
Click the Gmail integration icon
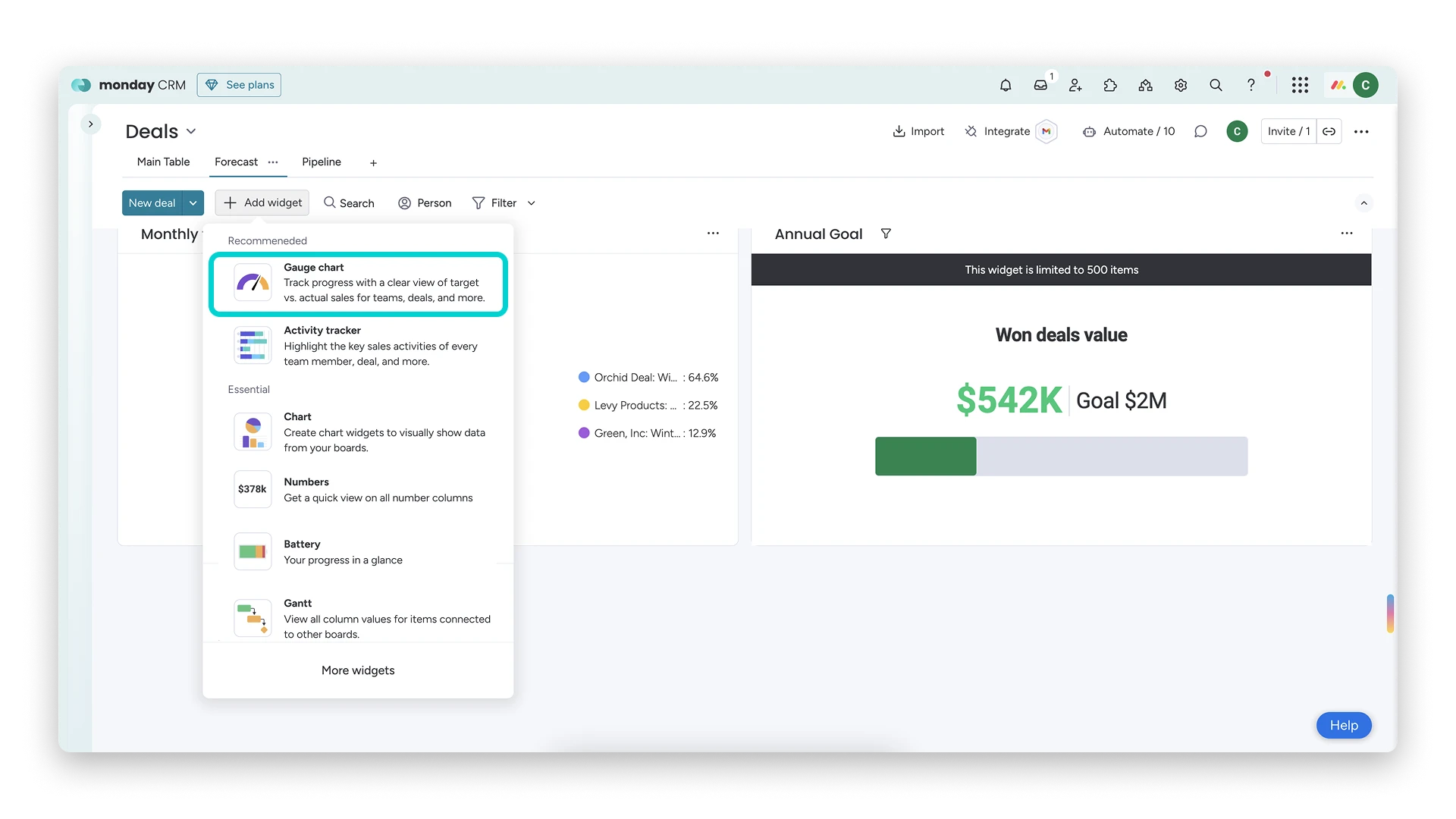1046,131
